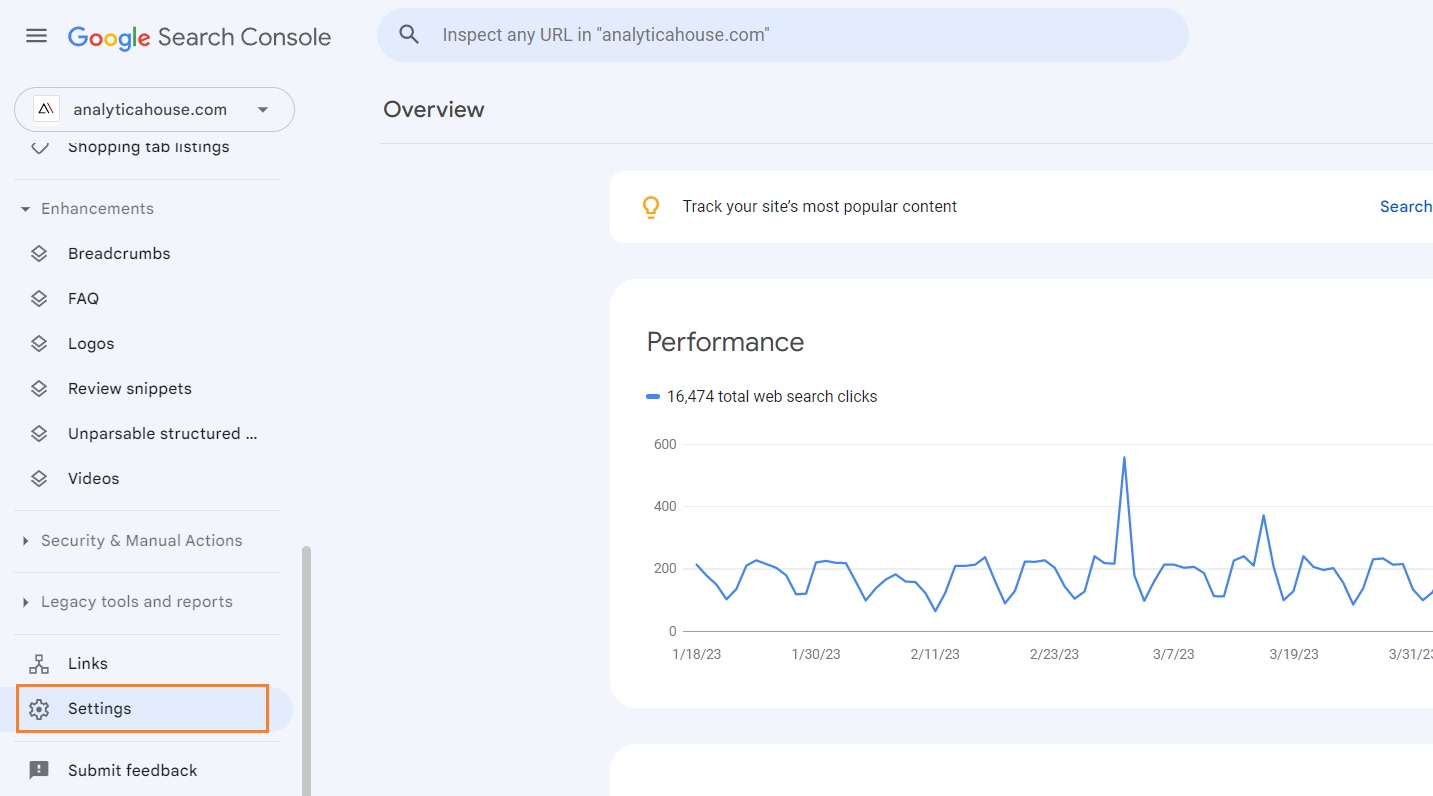1433x796 pixels.
Task: Click the Unparsable structured data icon
Action: pyautogui.click(x=39, y=434)
